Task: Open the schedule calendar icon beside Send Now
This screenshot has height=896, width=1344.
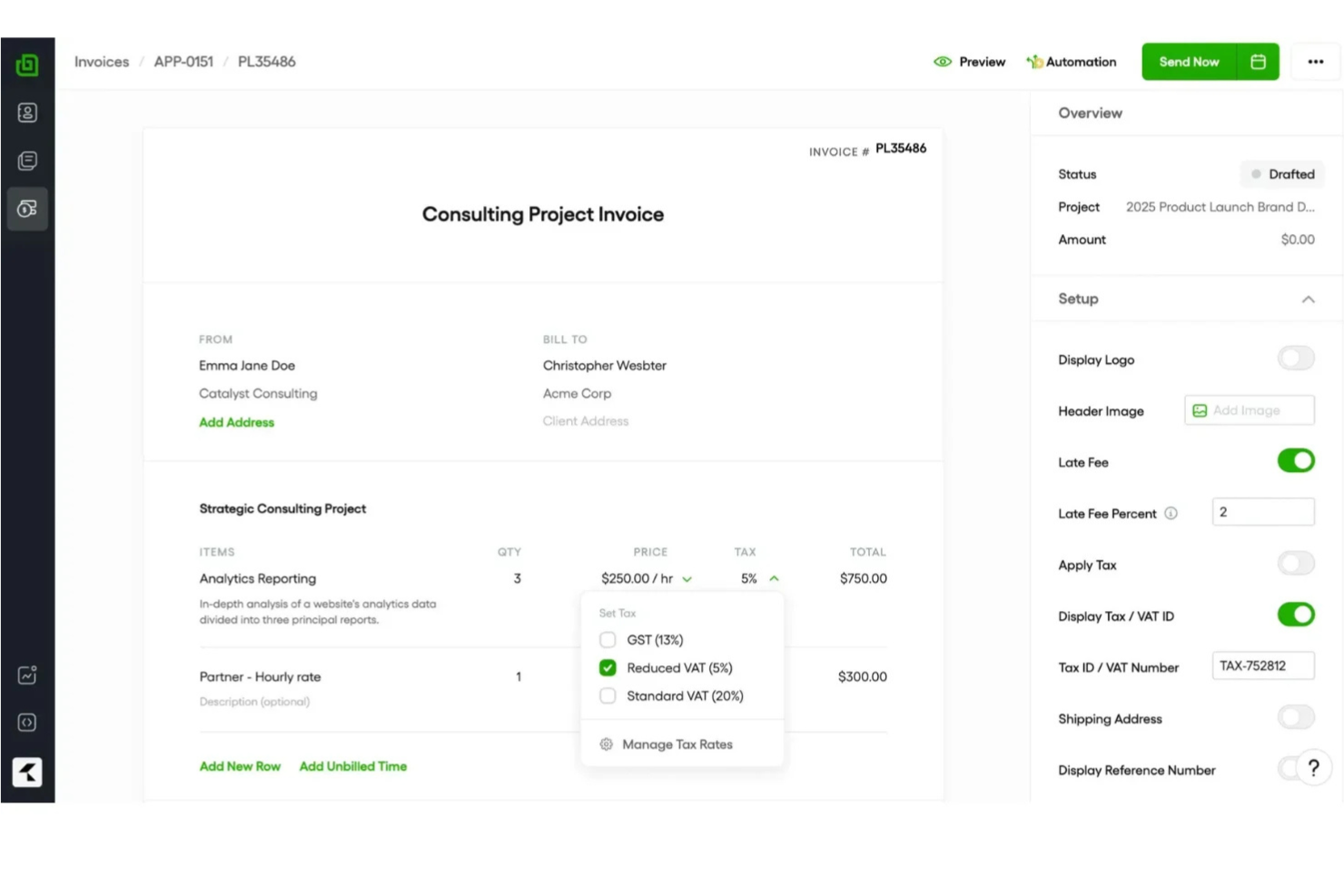Action: [1258, 61]
